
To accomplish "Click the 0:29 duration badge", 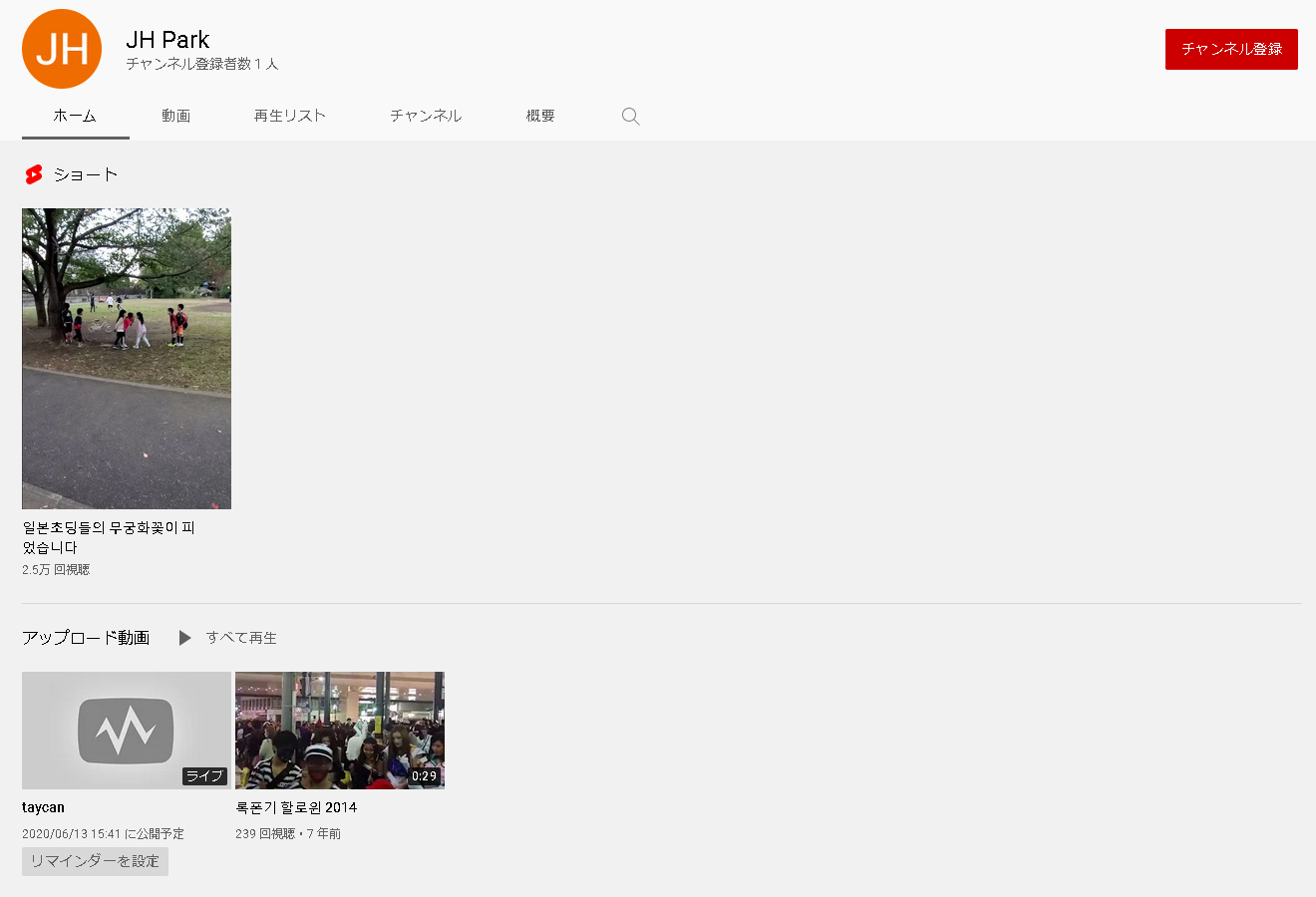I will pos(424,776).
